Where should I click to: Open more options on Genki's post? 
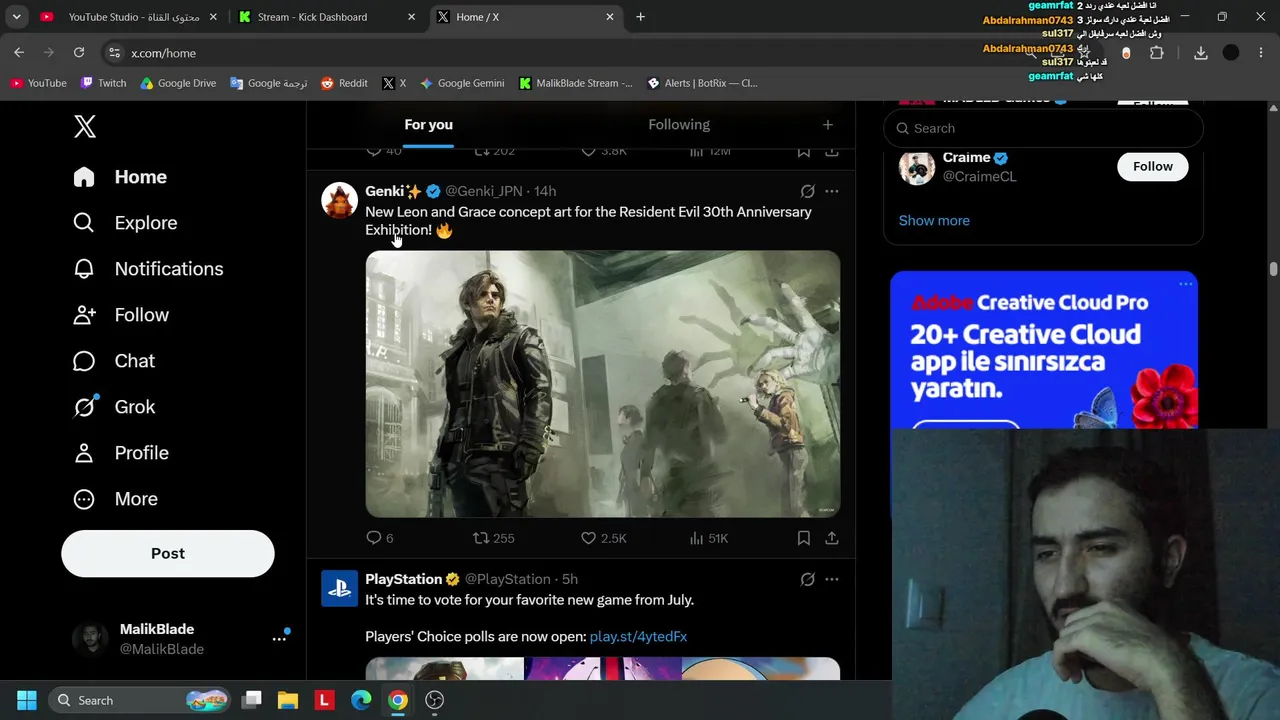tap(831, 191)
